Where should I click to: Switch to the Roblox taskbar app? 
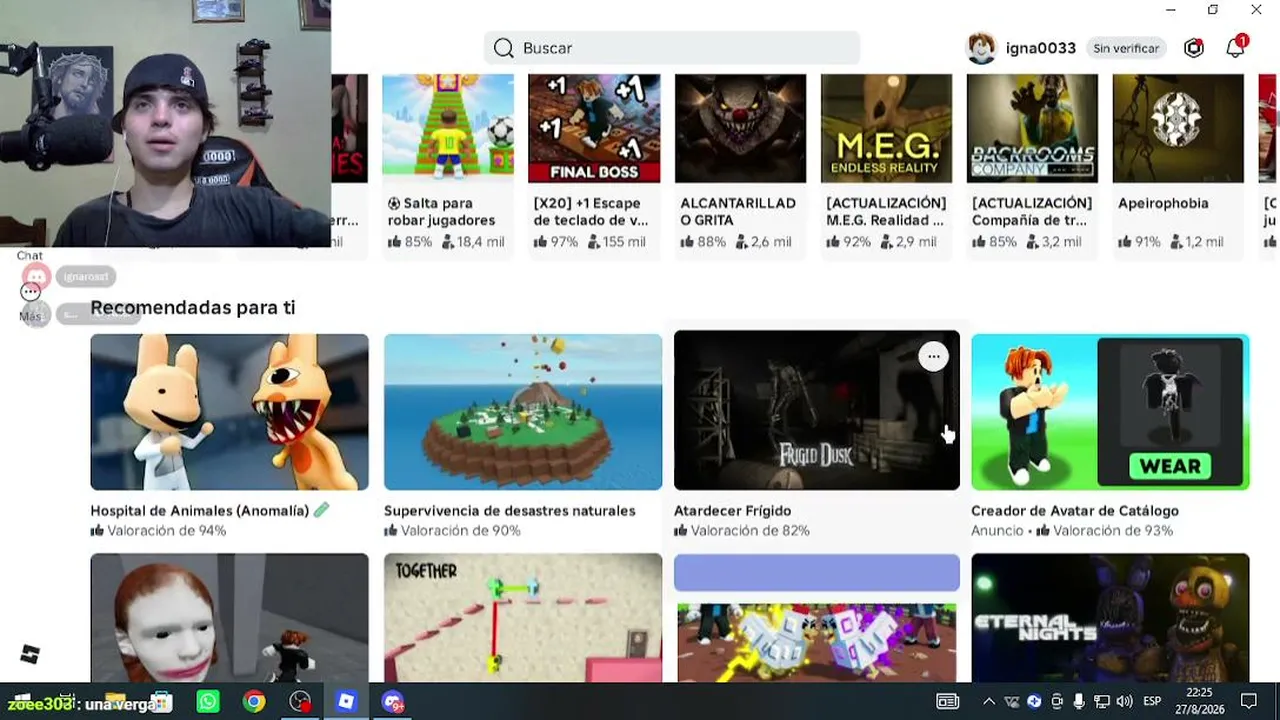click(x=346, y=702)
